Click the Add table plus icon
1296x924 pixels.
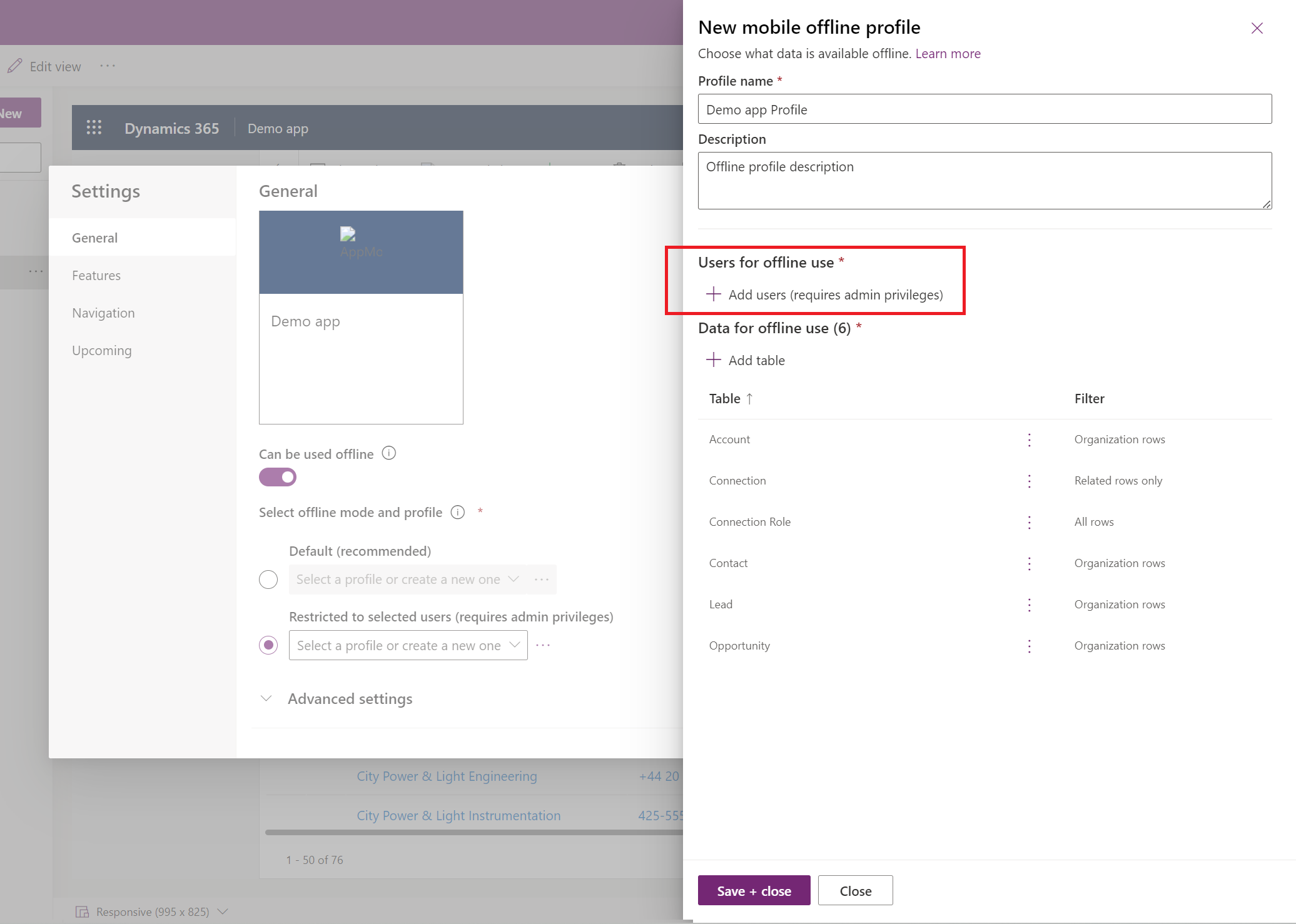(x=713, y=360)
